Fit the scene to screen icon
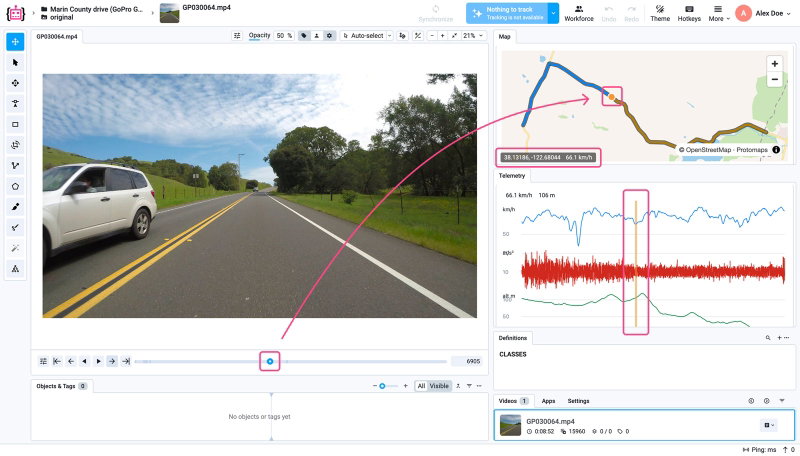 pyautogui.click(x=454, y=36)
